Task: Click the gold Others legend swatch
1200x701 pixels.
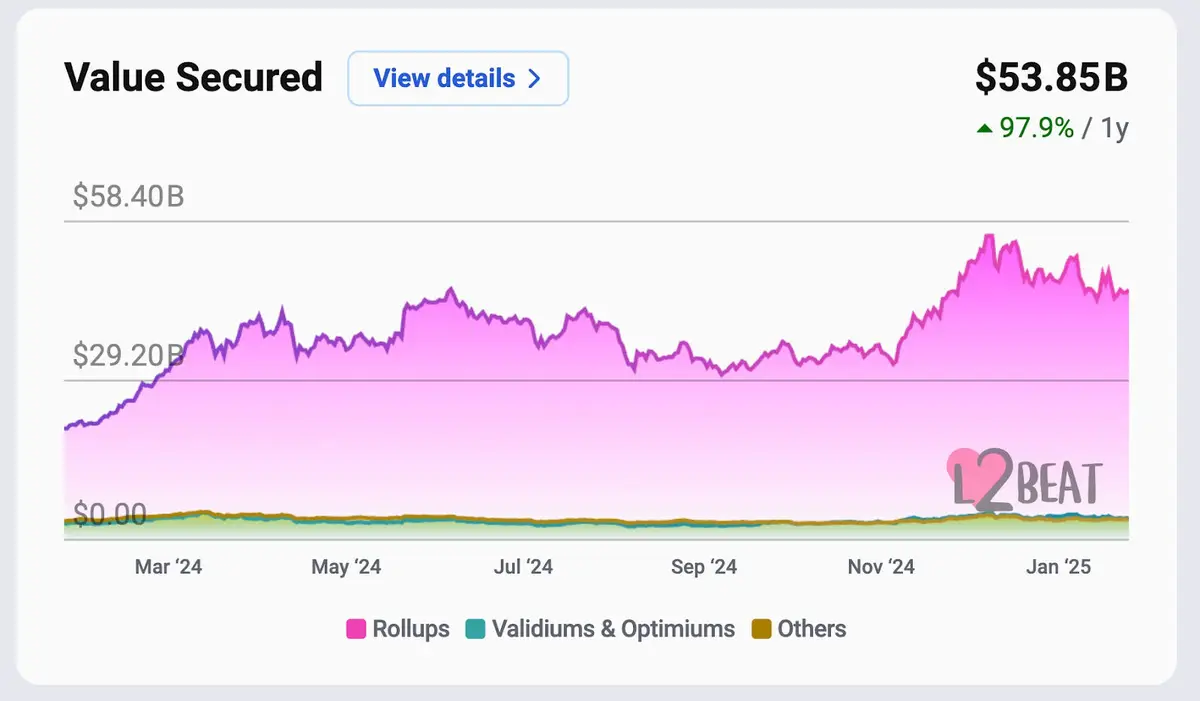Action: [x=761, y=630]
